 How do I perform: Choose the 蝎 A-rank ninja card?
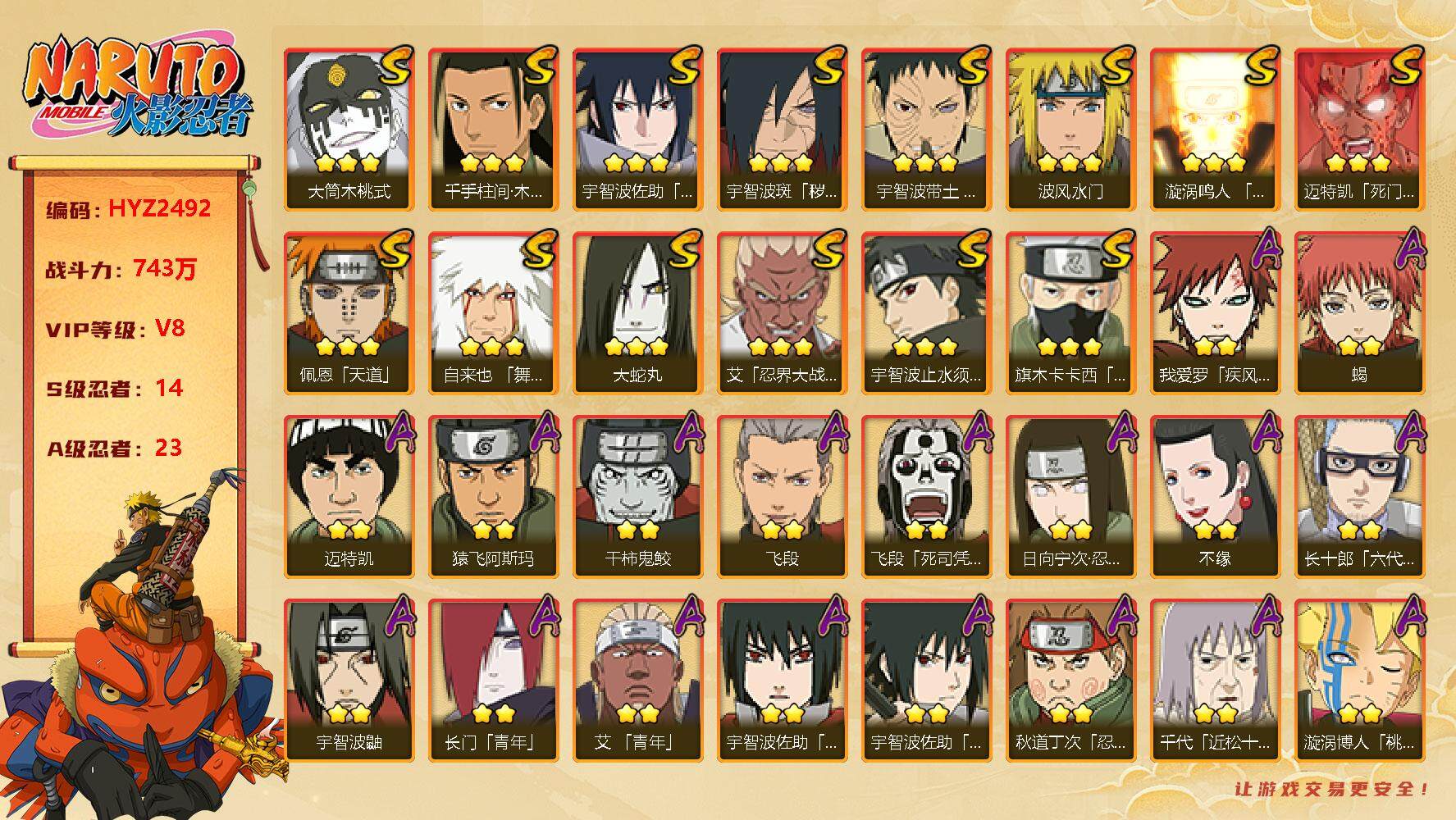point(1359,313)
